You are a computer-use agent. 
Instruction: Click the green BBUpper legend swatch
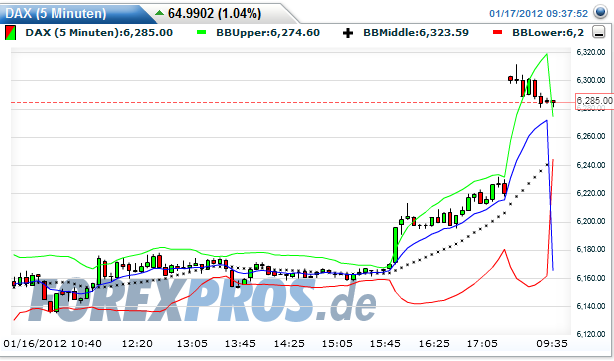(201, 32)
